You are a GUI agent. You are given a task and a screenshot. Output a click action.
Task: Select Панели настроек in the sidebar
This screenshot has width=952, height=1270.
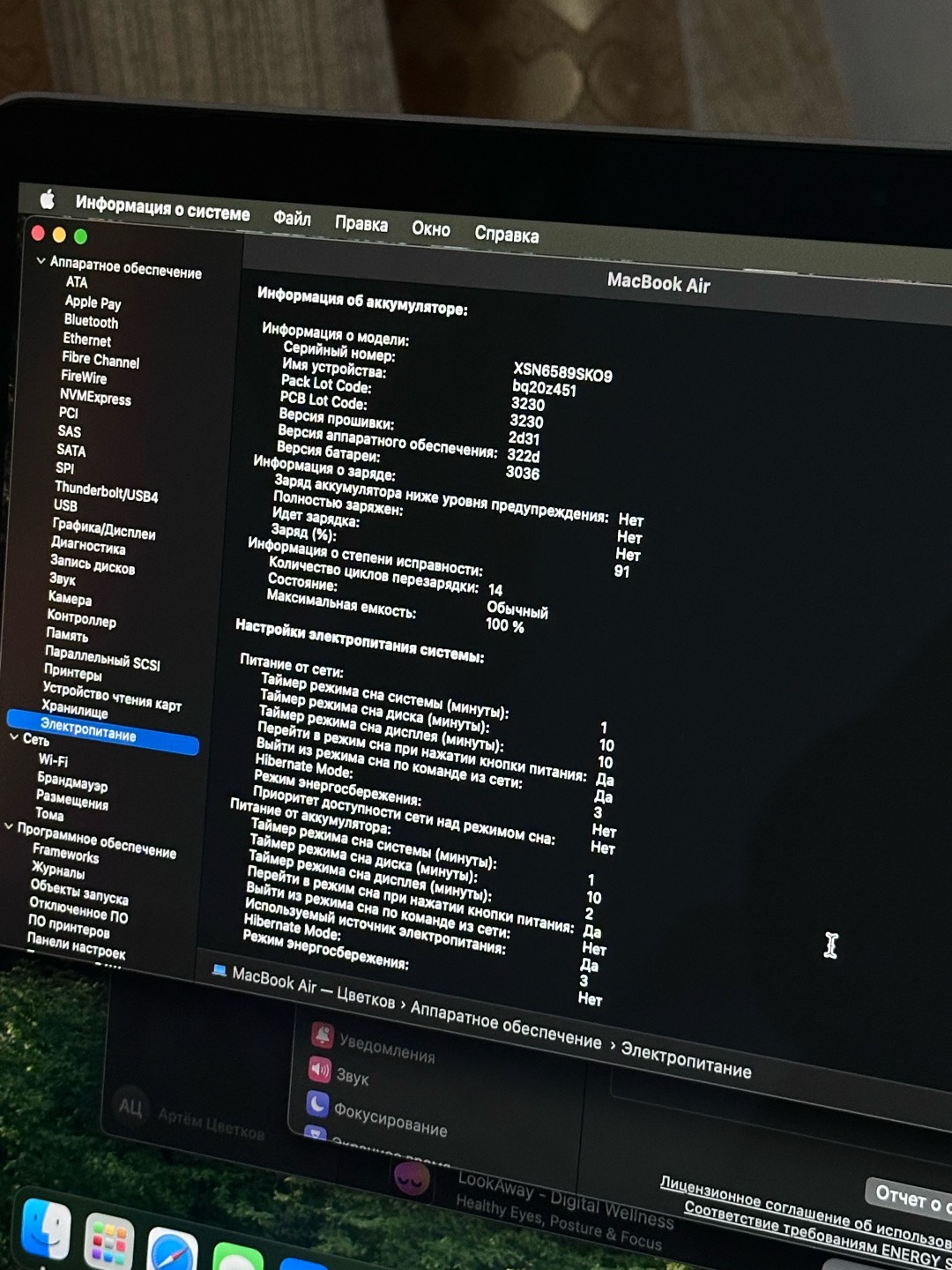tap(76, 945)
